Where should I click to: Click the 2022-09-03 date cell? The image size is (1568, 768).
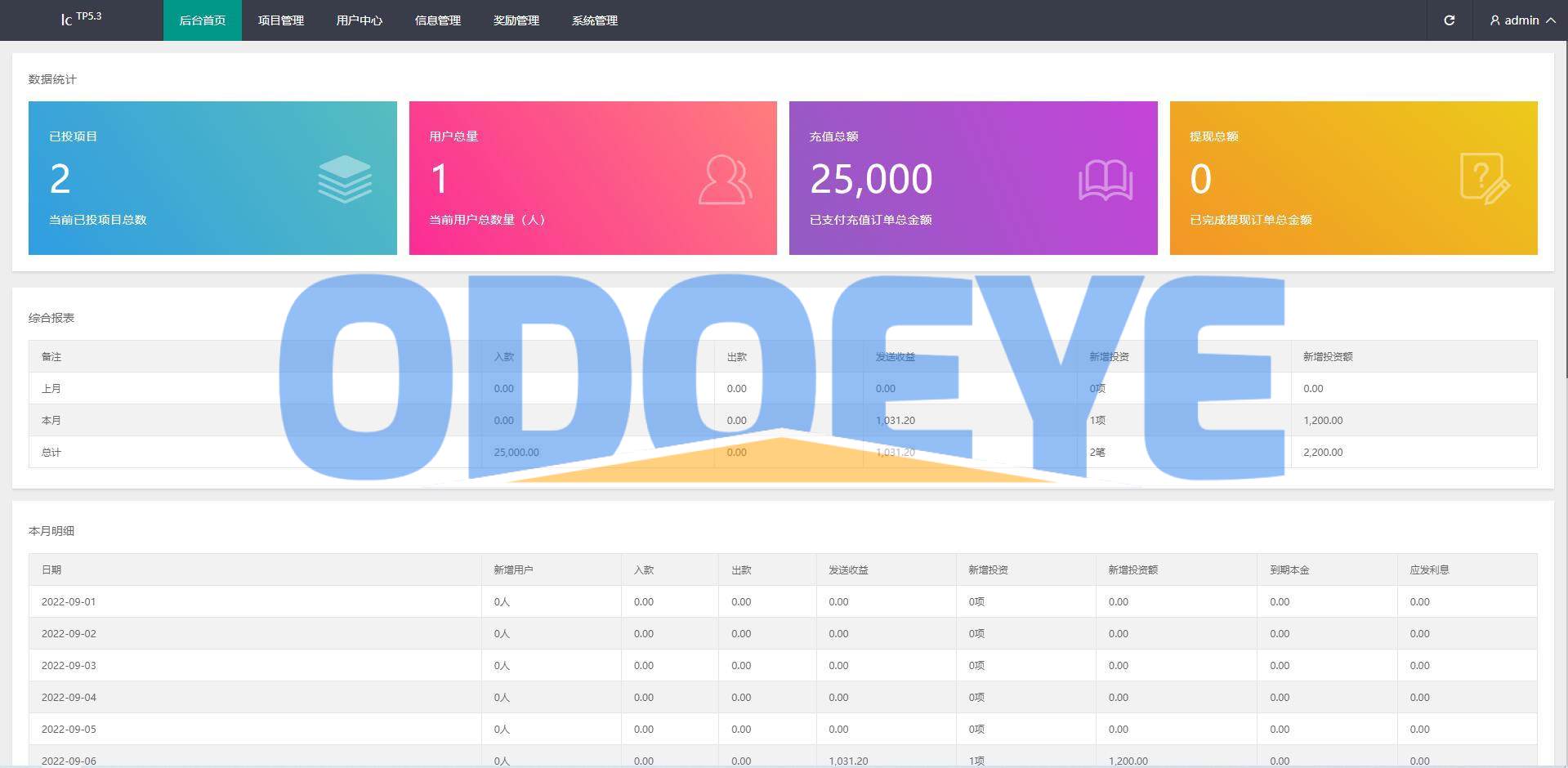coord(69,666)
